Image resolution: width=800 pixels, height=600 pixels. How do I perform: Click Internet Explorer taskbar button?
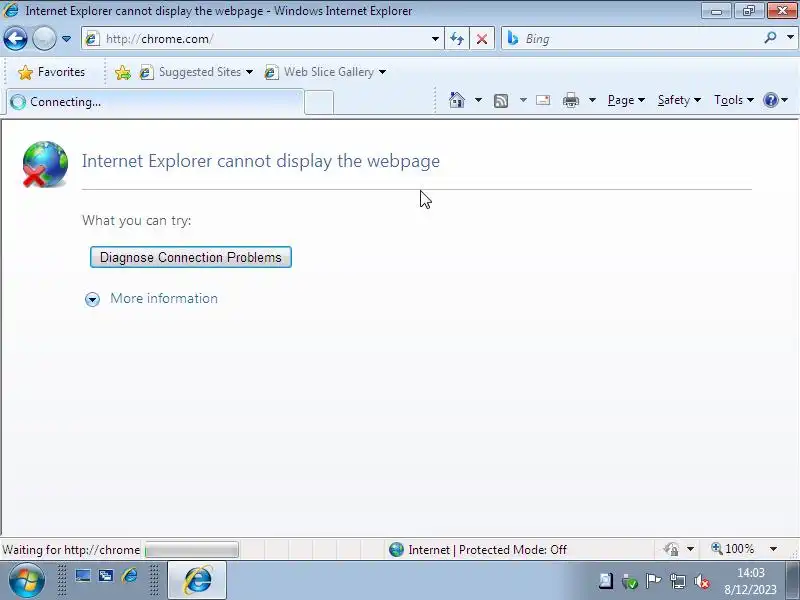tap(197, 580)
